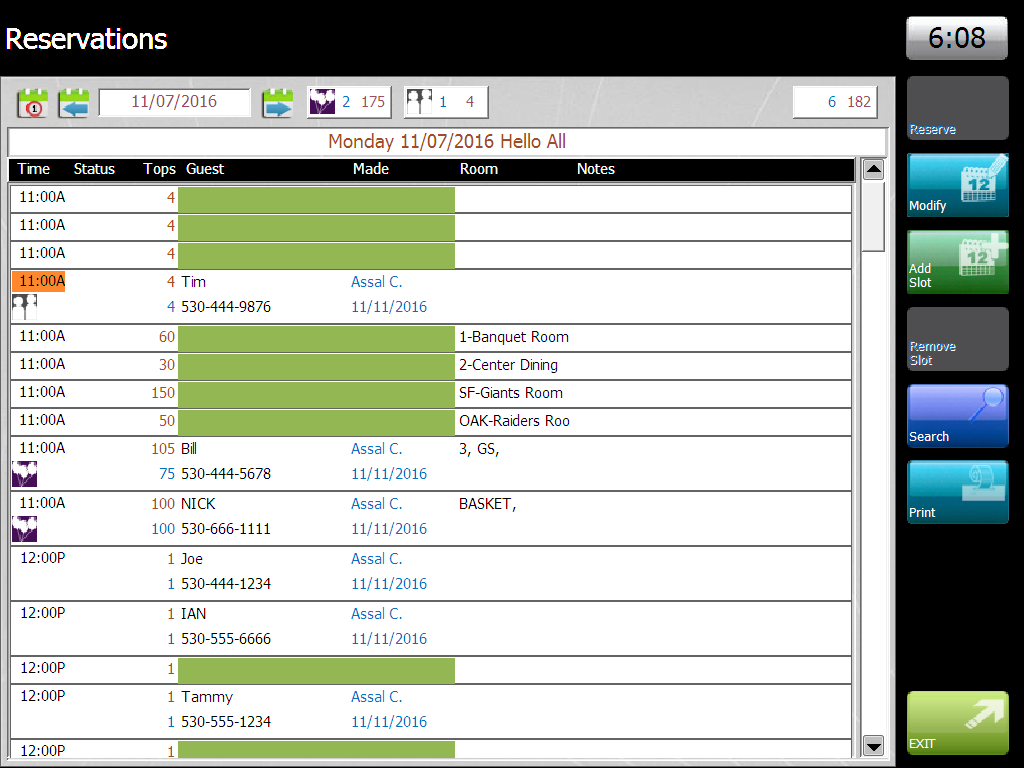Click the Add Slot button
The image size is (1024, 768).
957,262
